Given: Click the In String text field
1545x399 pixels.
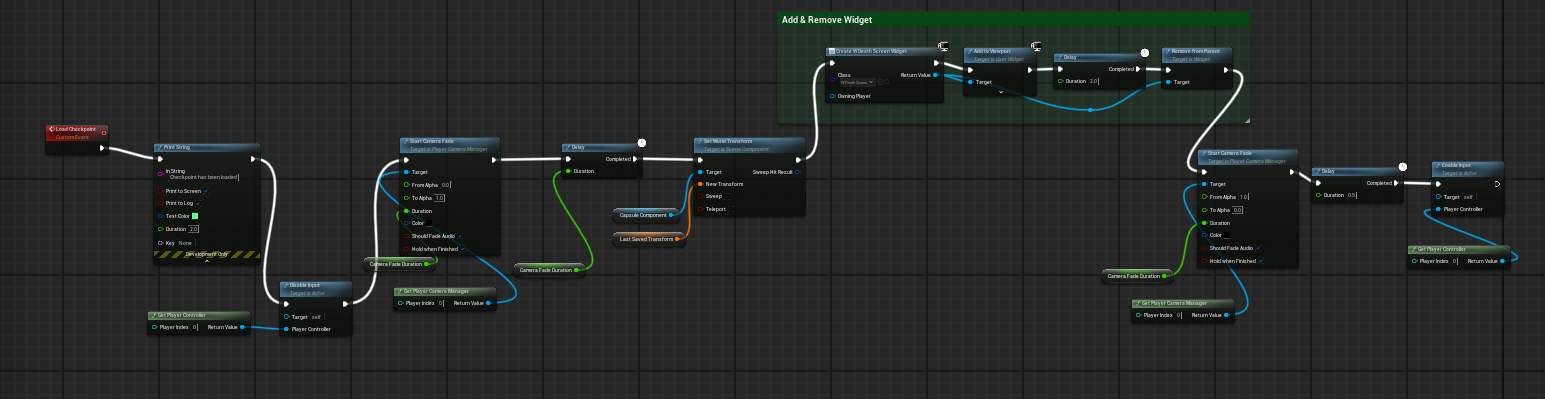Looking at the screenshot, I should (x=204, y=177).
